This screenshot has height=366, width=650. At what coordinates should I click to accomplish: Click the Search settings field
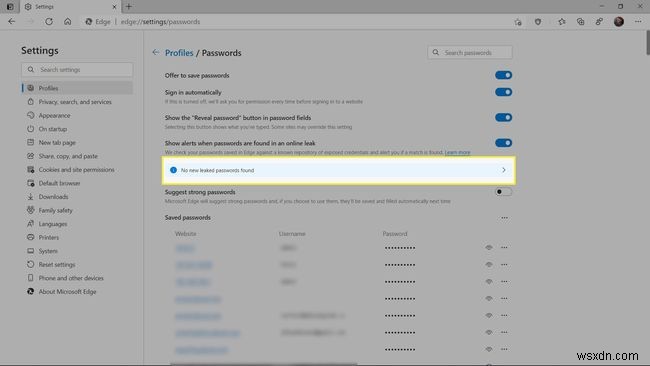(x=78, y=69)
